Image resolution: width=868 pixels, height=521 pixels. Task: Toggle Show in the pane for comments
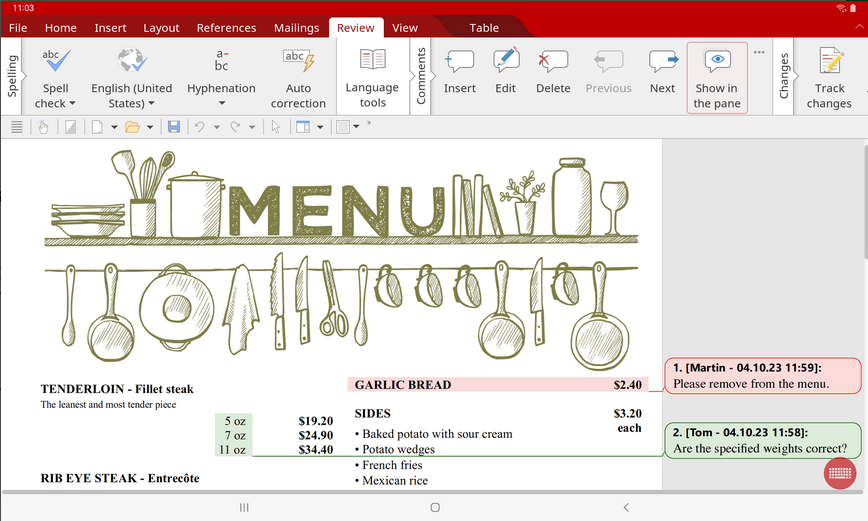click(717, 78)
